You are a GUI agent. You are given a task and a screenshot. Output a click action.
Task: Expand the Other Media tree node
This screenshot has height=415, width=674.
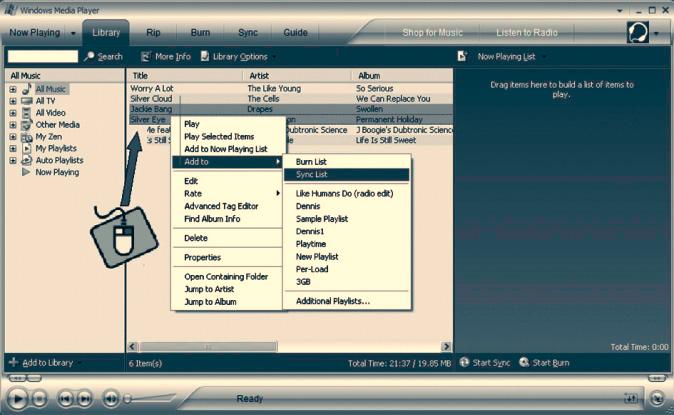[x=13, y=125]
